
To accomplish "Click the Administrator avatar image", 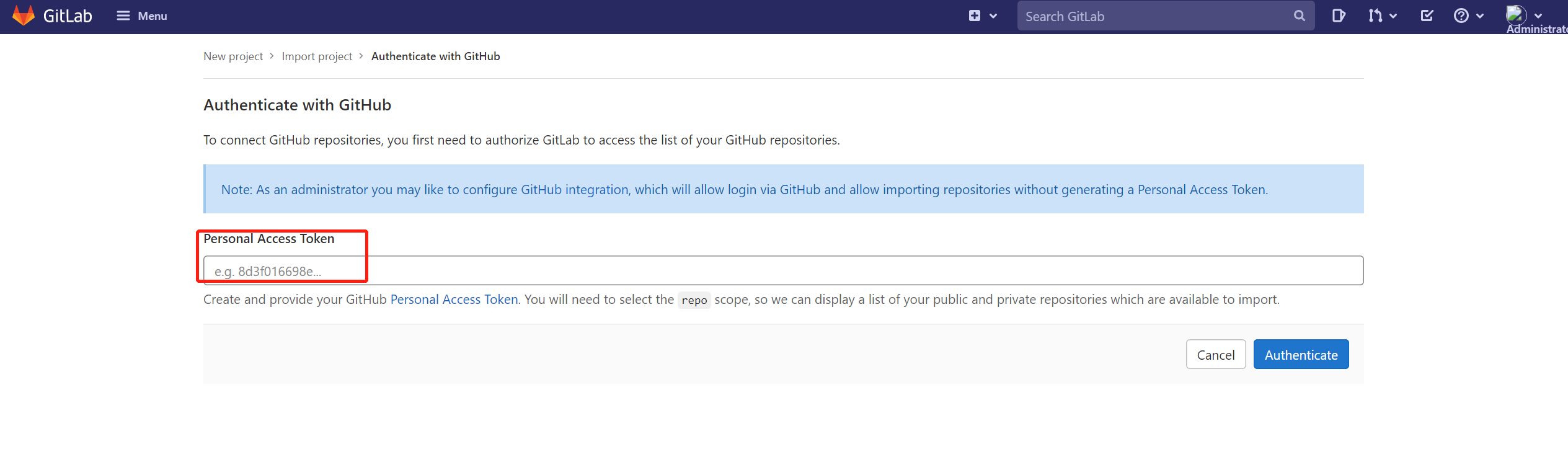I will click(1517, 14).
